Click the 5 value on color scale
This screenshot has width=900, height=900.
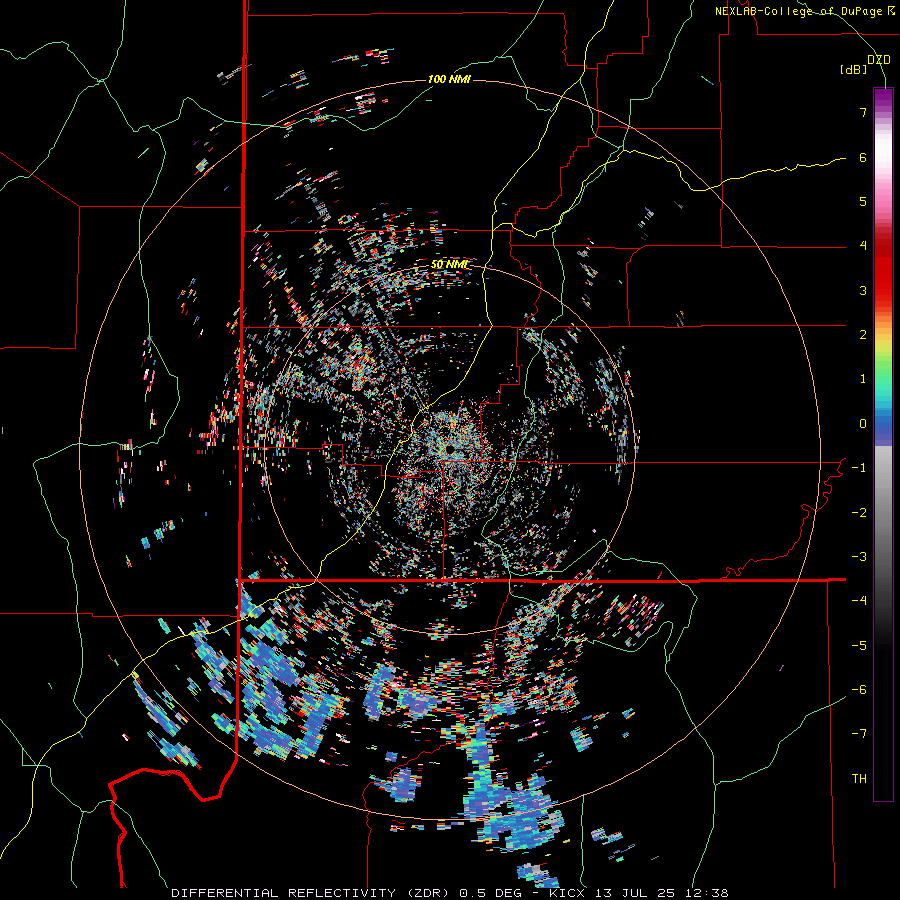tap(863, 201)
